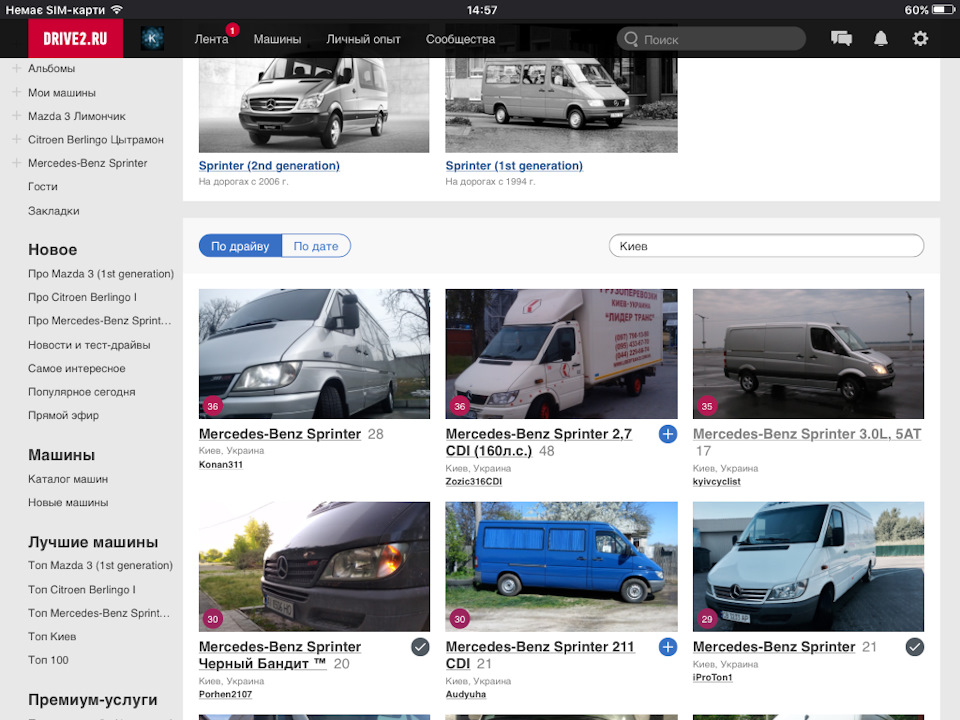Image resolution: width=960 pixels, height=720 pixels.
Task: Open the white Лидер Транс truck photo
Action: coord(561,354)
